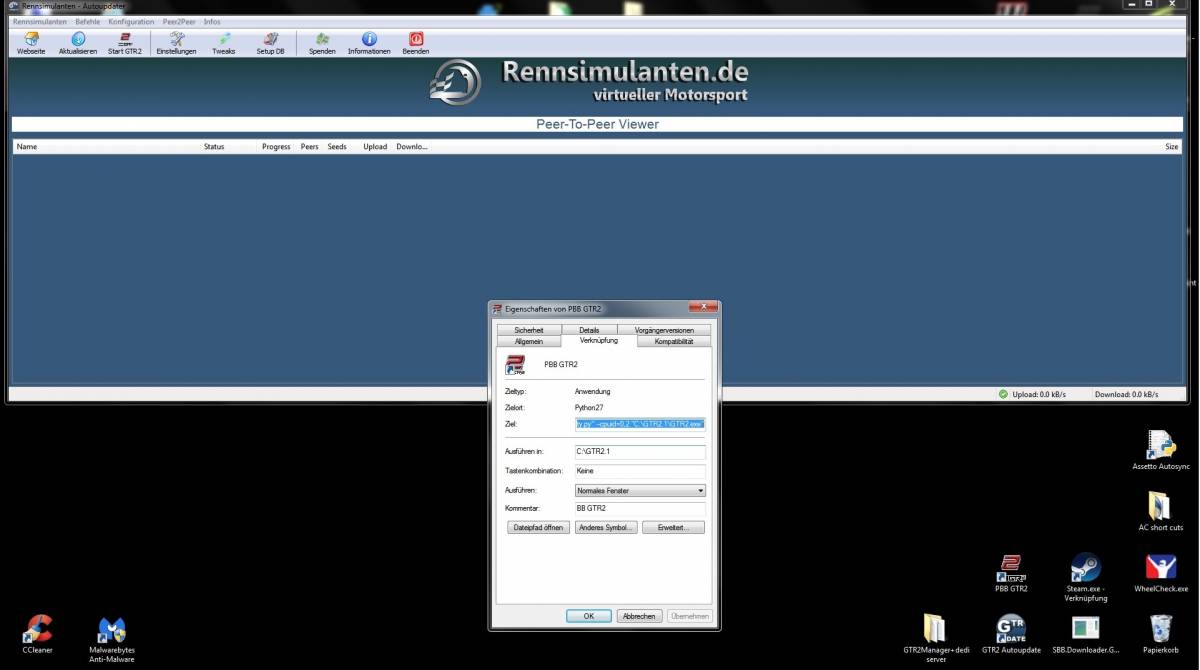1200x670 pixels.
Task: Confirm the properties dialog with OK
Action: click(589, 616)
